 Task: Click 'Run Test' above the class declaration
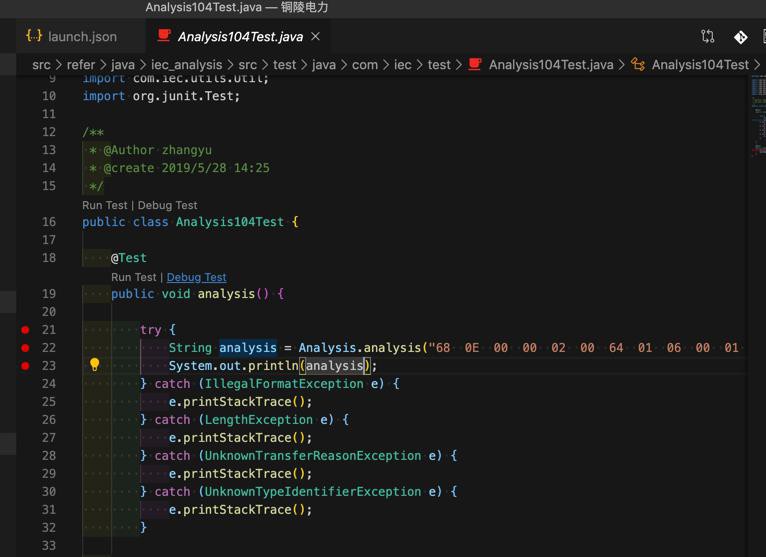105,205
